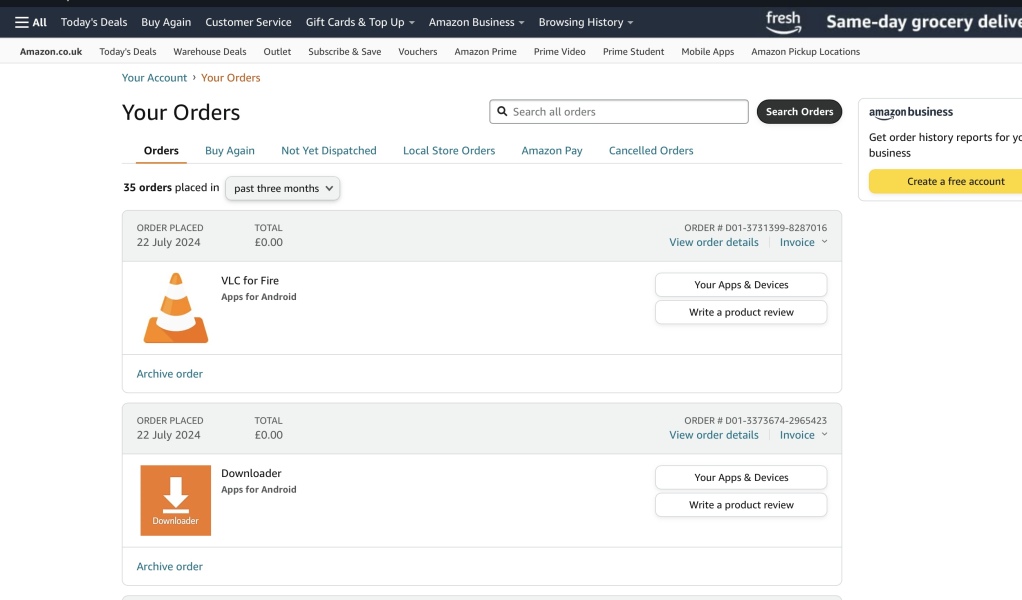Expand Gift Cards & Top Up dropdown

tap(360, 22)
